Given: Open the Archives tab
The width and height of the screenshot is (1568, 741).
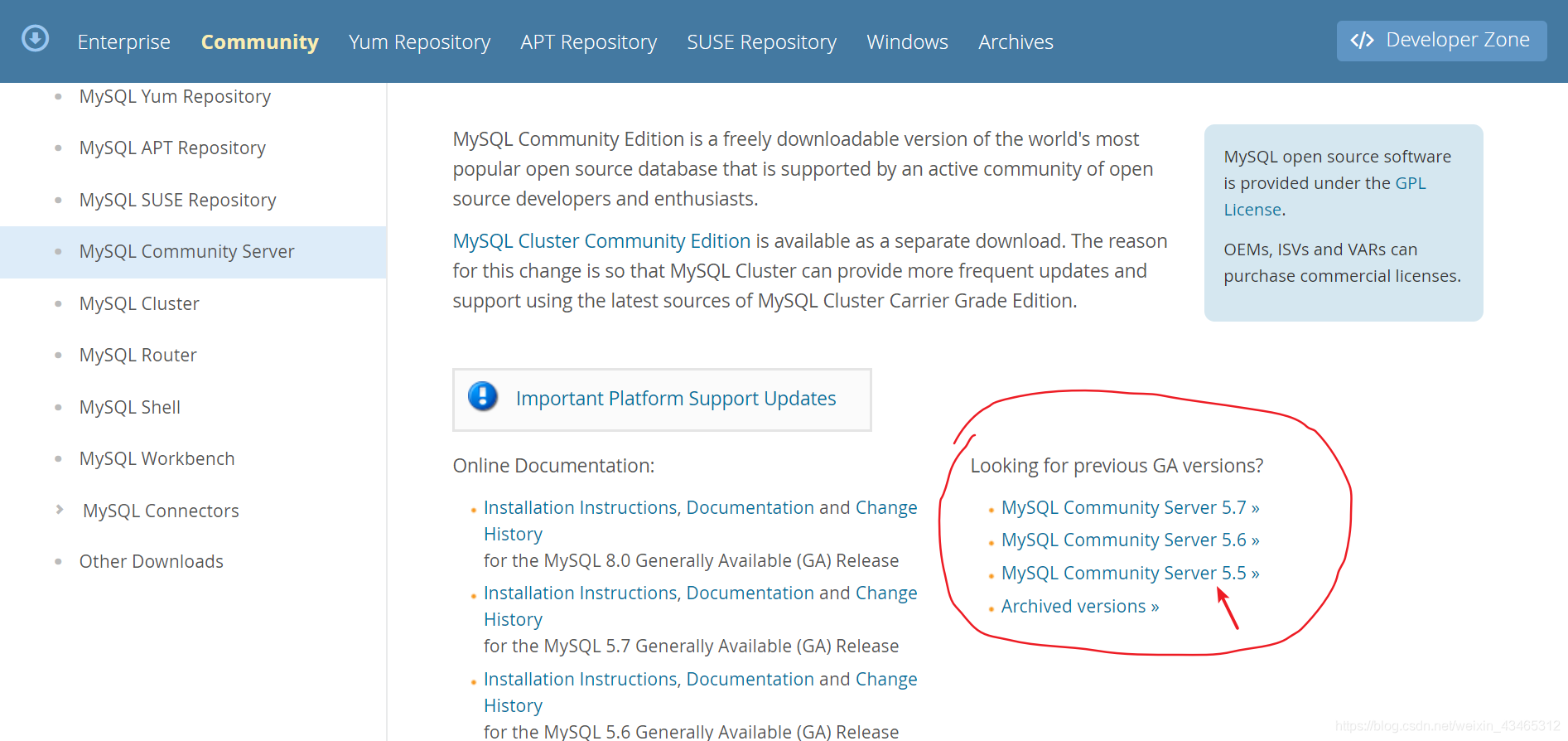Looking at the screenshot, I should click(x=1016, y=42).
